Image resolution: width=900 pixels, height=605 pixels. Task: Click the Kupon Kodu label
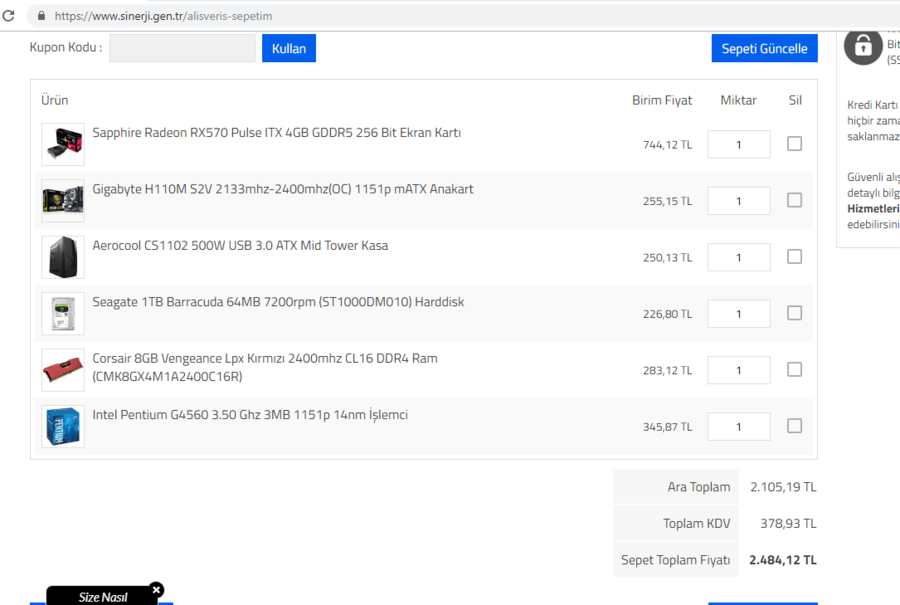click(x=66, y=48)
